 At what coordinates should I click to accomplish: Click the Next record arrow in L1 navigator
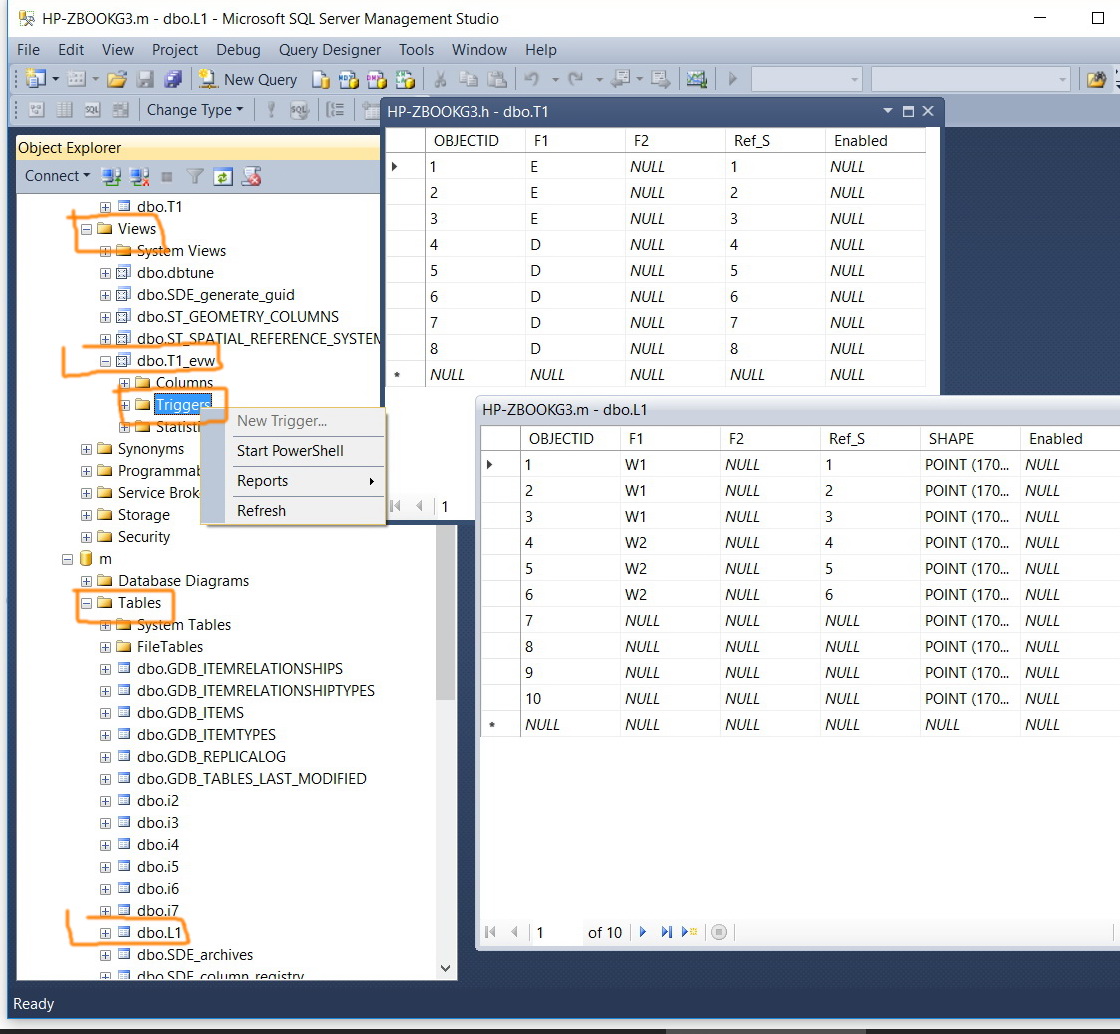click(x=643, y=932)
